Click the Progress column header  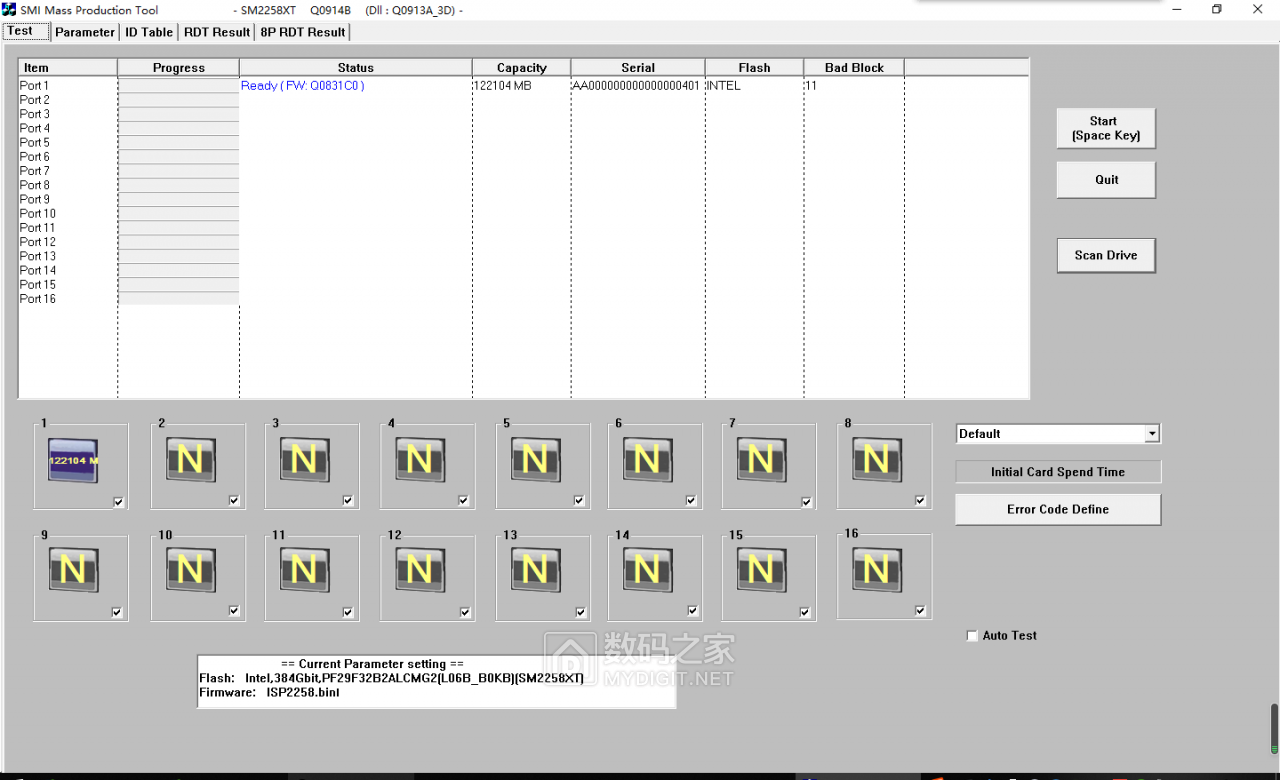coord(179,68)
